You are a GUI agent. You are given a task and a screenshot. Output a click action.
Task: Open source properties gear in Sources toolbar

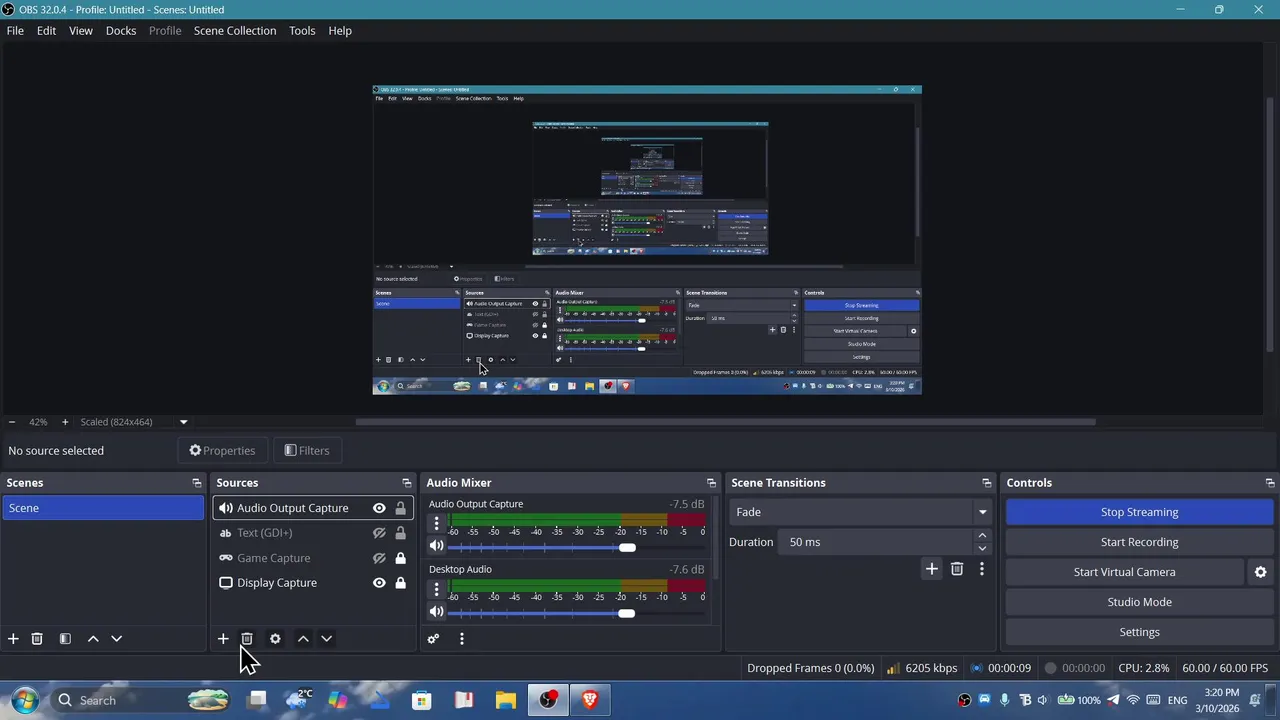[275, 639]
